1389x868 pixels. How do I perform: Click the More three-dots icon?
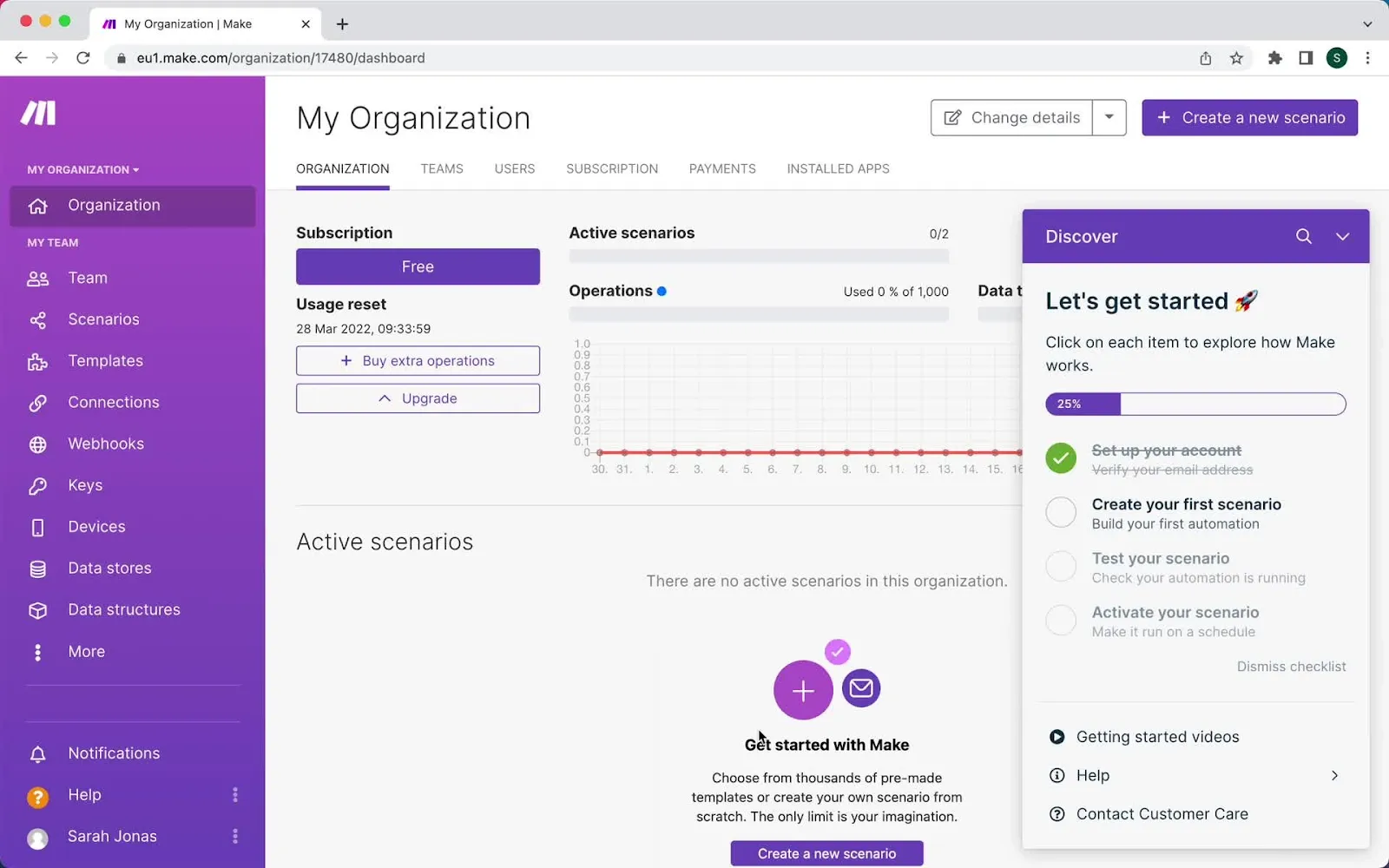[37, 652]
